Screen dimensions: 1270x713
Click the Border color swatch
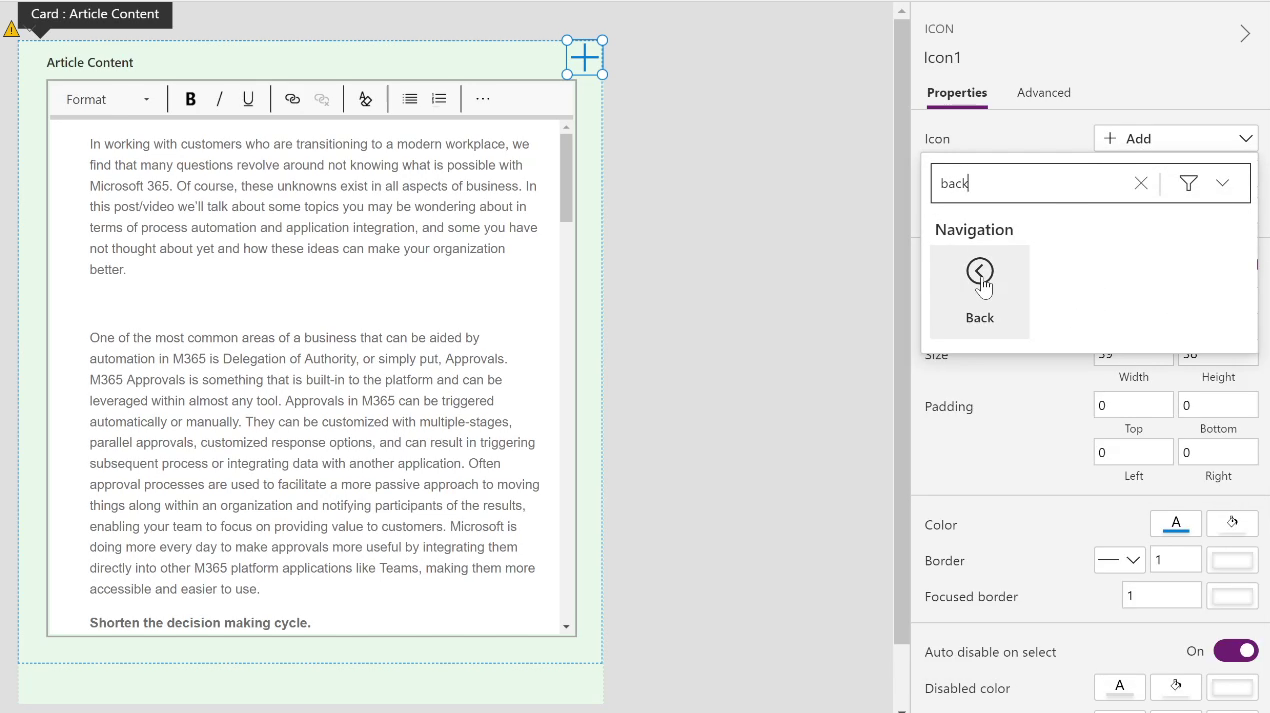point(1233,560)
